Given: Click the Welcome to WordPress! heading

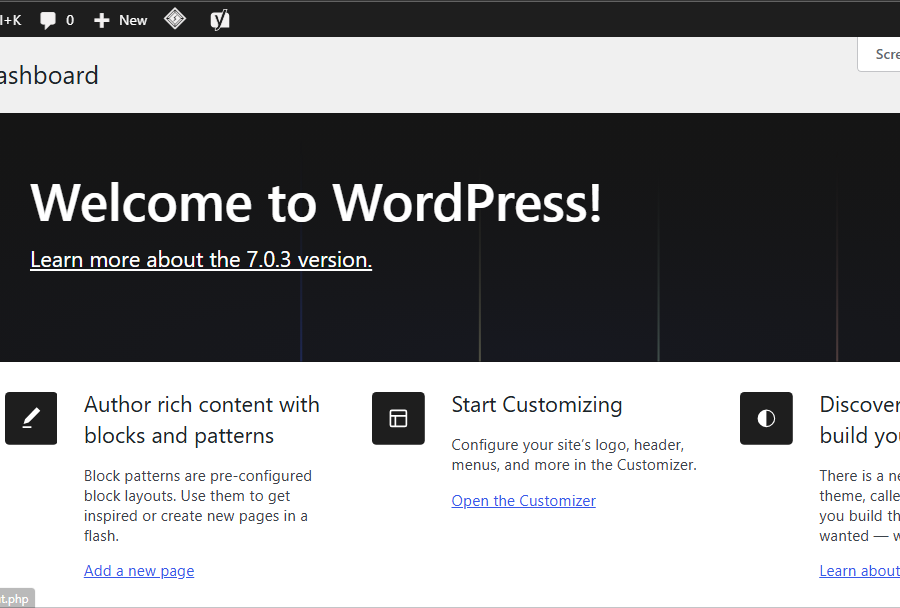Looking at the screenshot, I should [x=316, y=203].
